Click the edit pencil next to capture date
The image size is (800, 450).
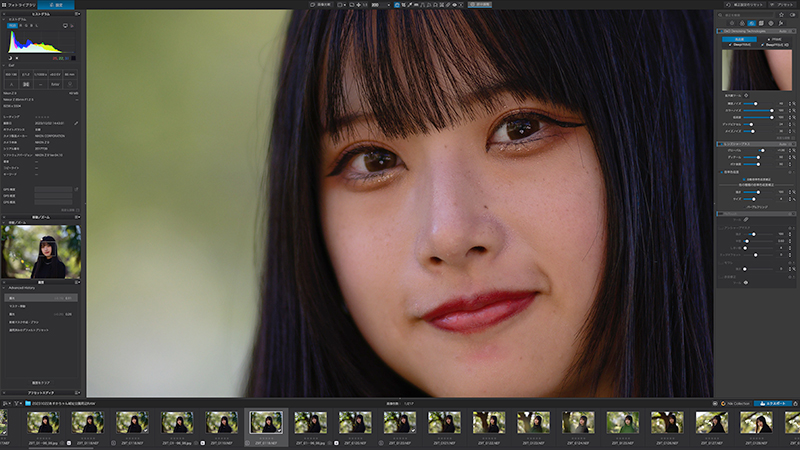(x=76, y=123)
